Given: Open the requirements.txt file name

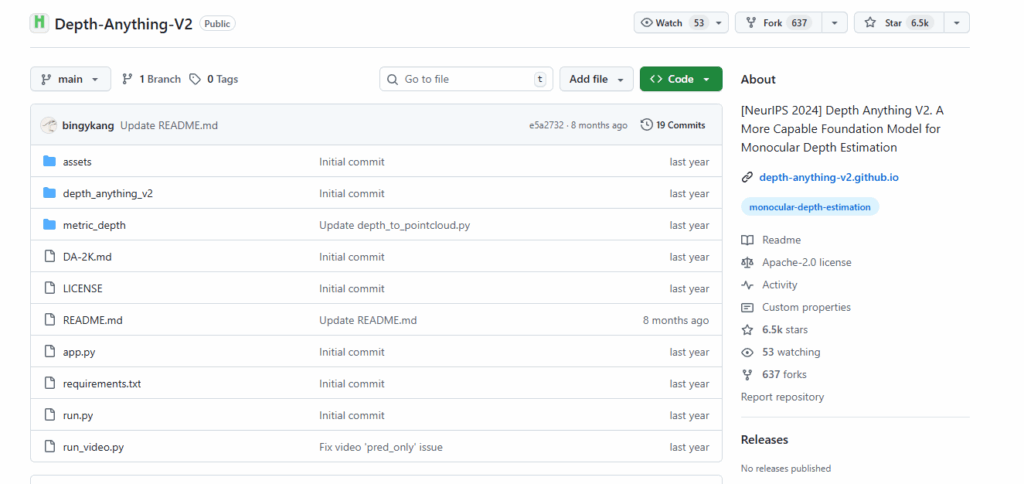Looking at the screenshot, I should click(102, 383).
